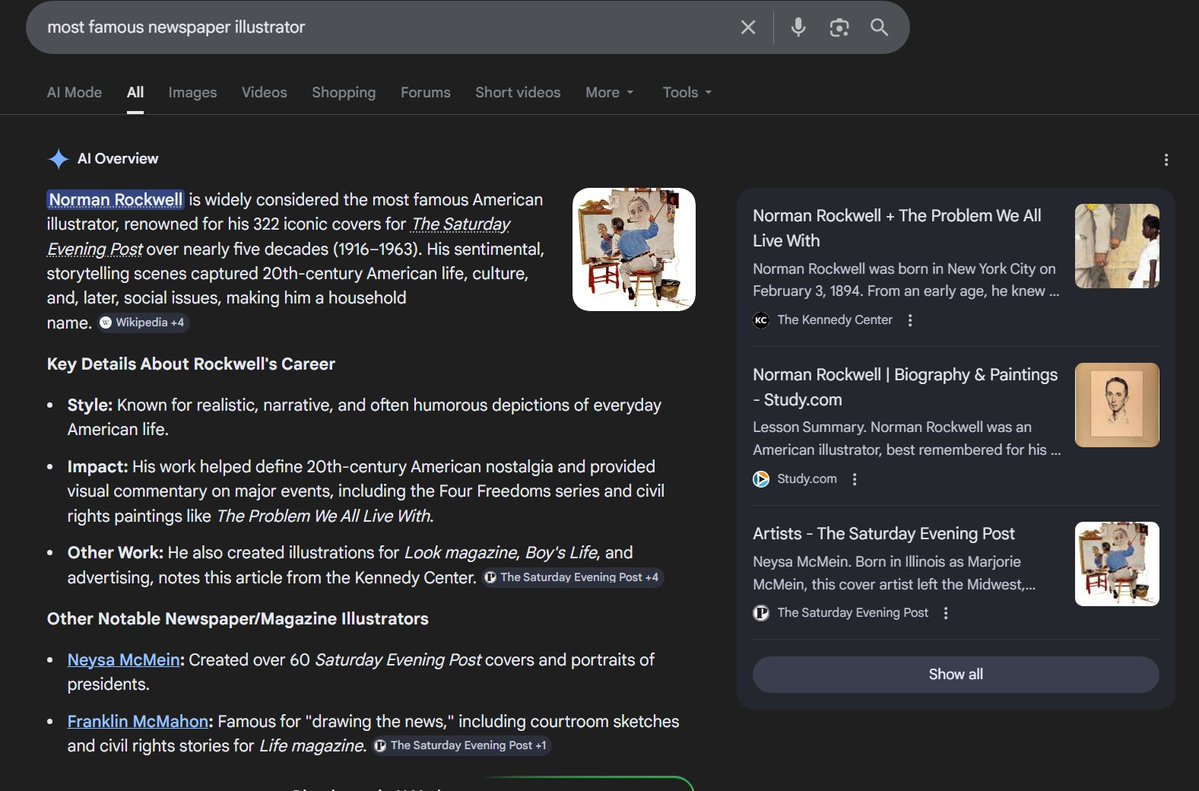Click the Key Details About Rockwell's Career heading

point(191,364)
